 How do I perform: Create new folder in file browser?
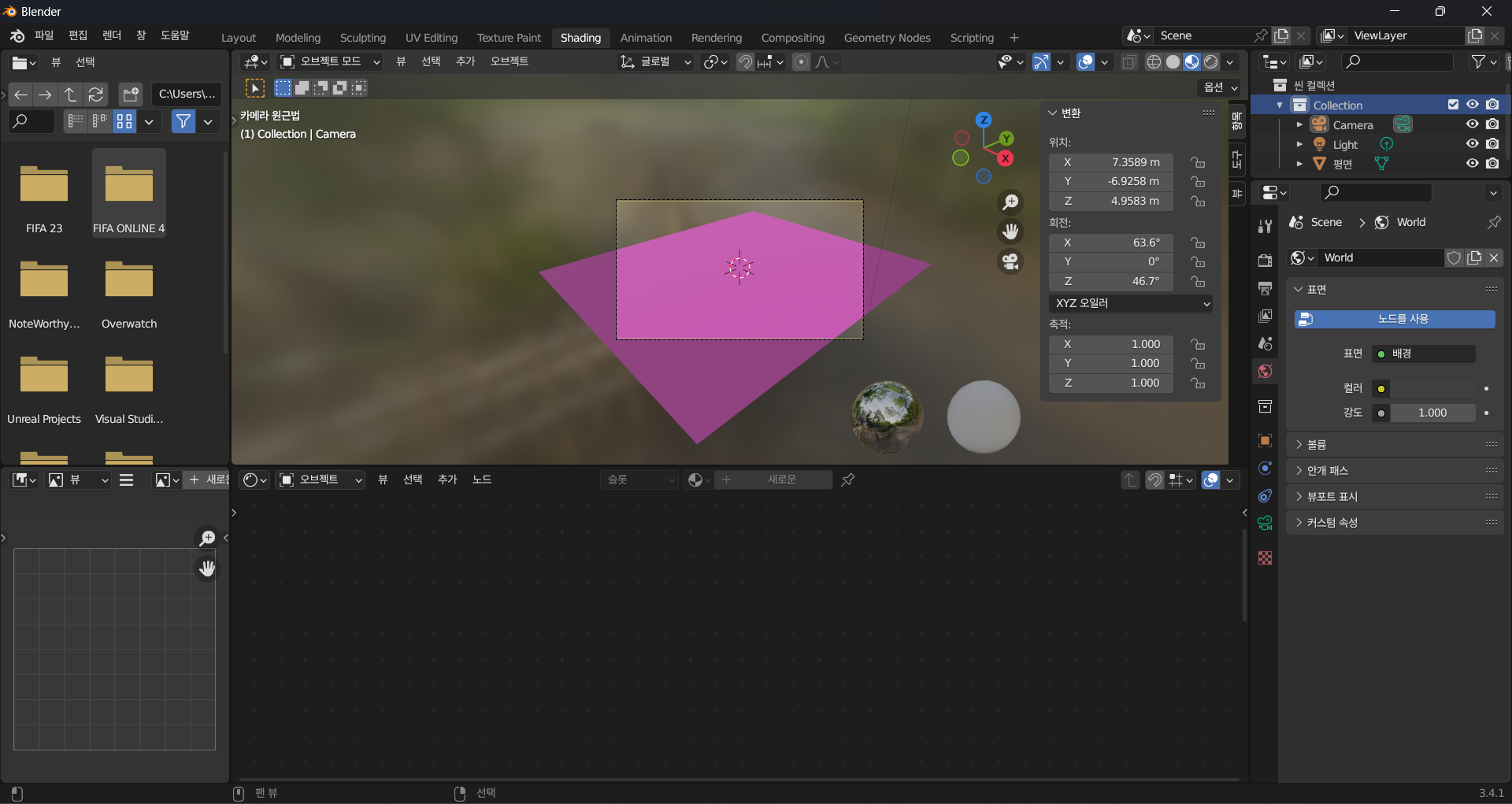click(x=131, y=94)
